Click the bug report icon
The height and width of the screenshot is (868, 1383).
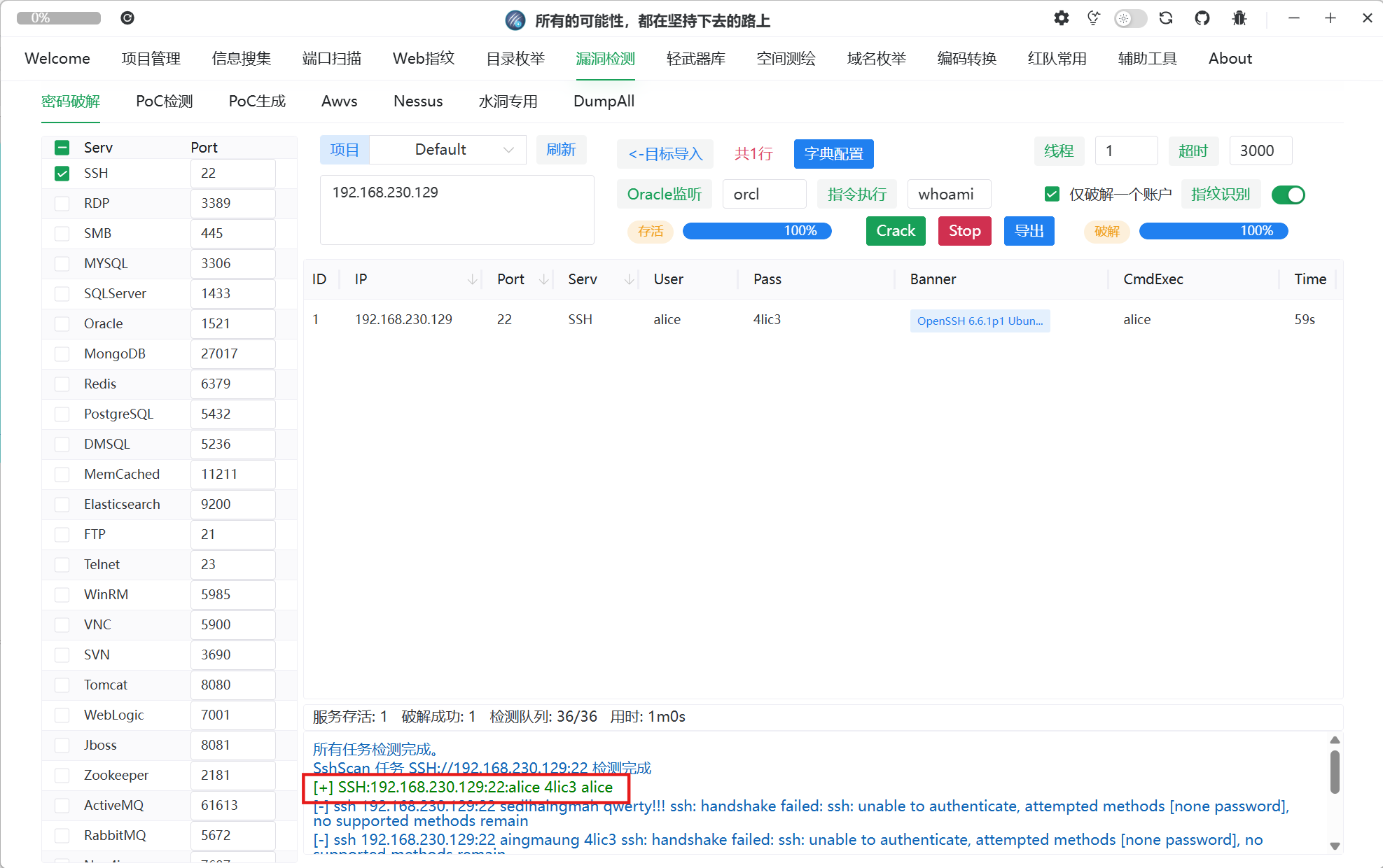(x=1239, y=18)
